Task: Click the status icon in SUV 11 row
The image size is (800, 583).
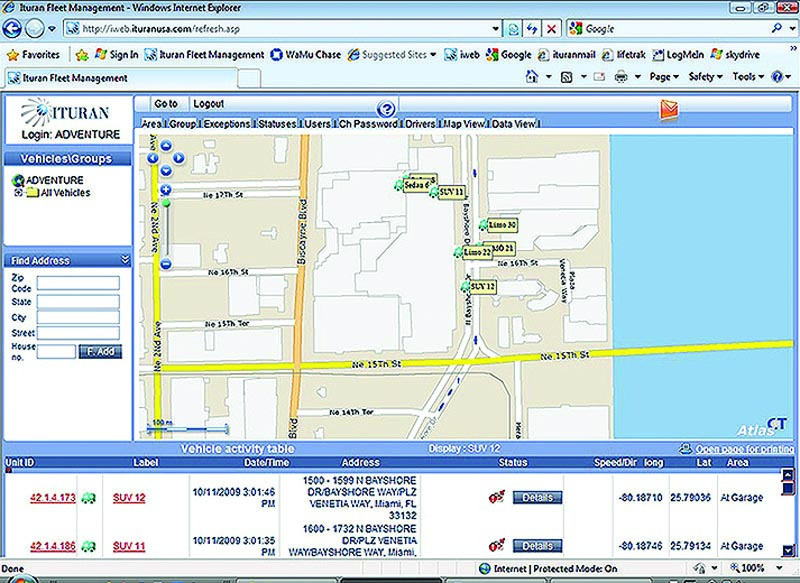Action: tap(495, 546)
